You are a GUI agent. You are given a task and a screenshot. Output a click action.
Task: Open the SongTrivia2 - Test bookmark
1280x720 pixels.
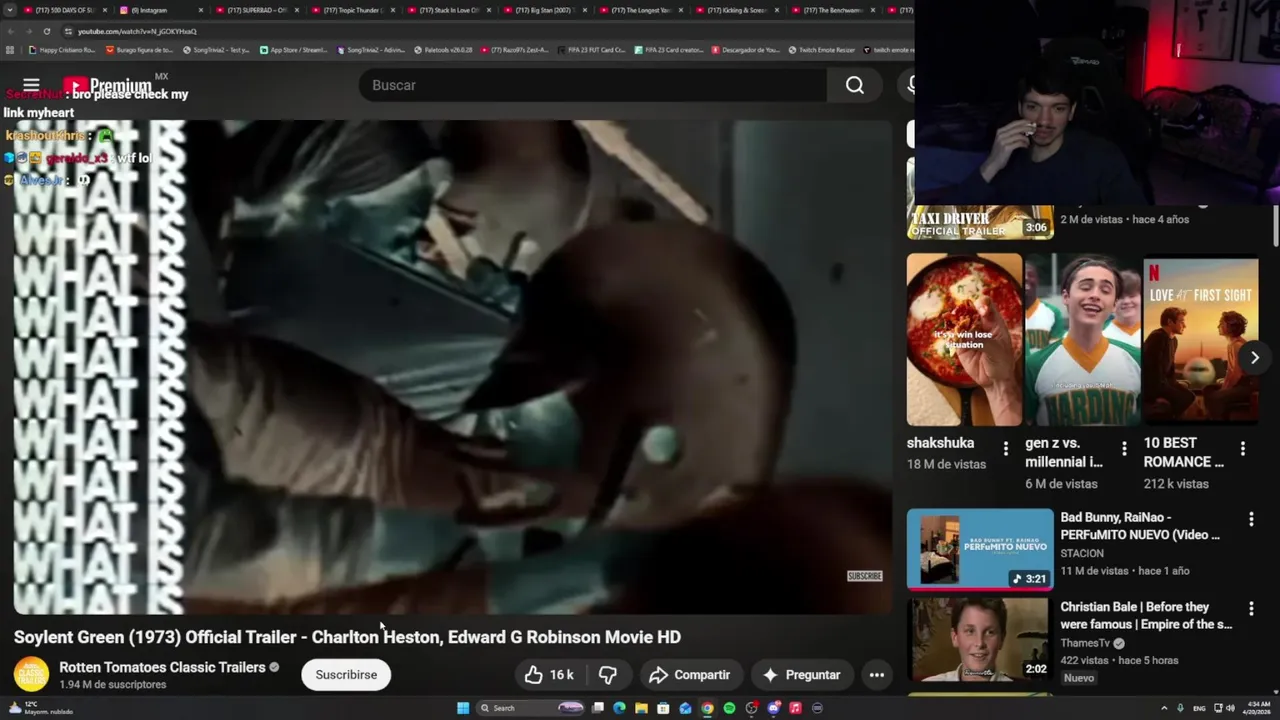(216, 49)
